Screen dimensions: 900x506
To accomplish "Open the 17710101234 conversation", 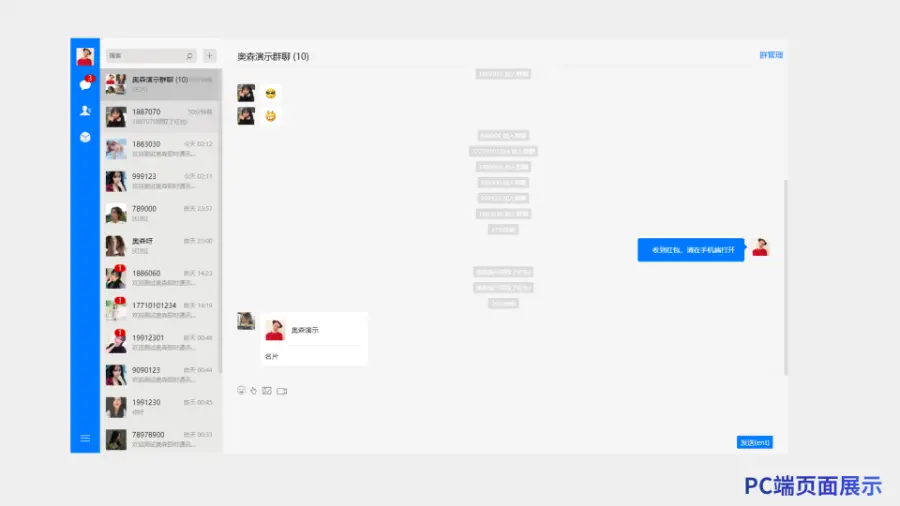I will 160,309.
